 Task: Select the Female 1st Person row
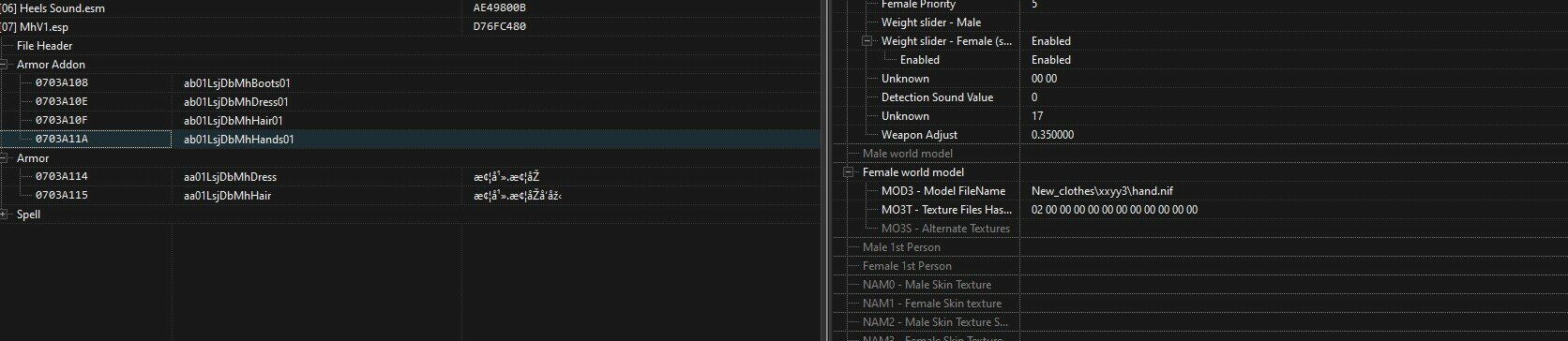907,266
